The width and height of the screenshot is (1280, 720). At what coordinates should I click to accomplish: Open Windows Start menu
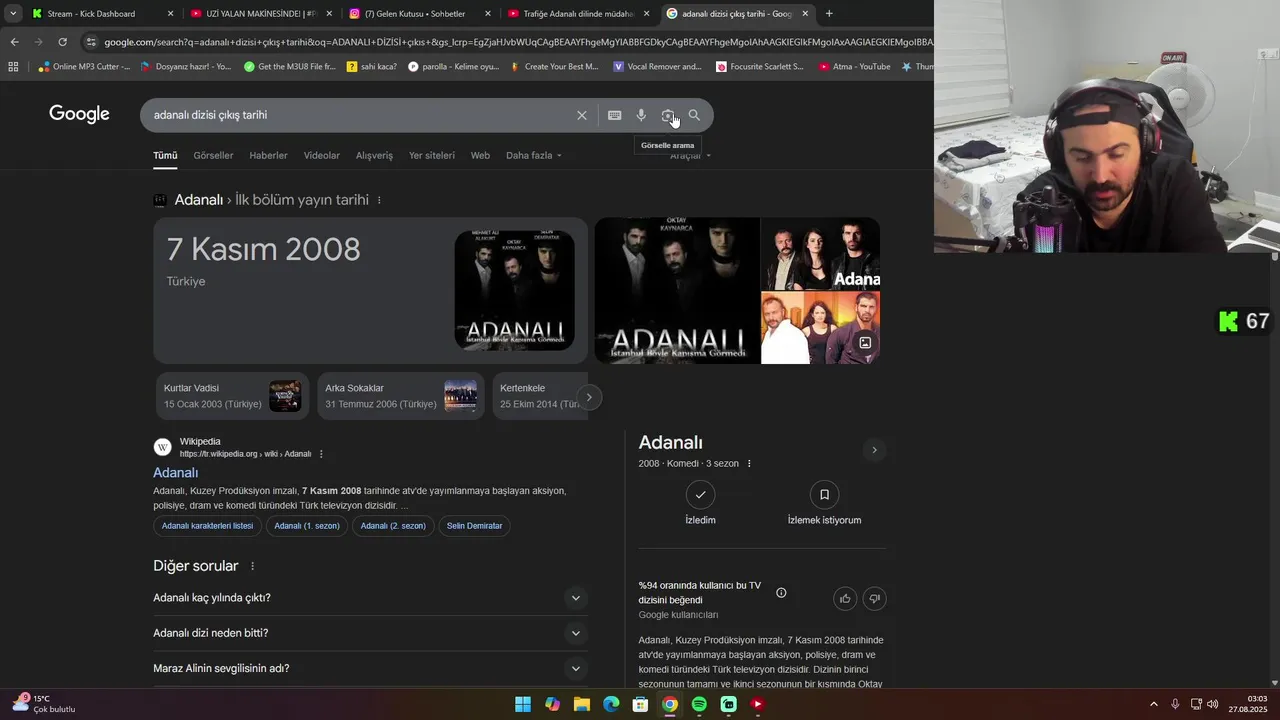[x=523, y=704]
